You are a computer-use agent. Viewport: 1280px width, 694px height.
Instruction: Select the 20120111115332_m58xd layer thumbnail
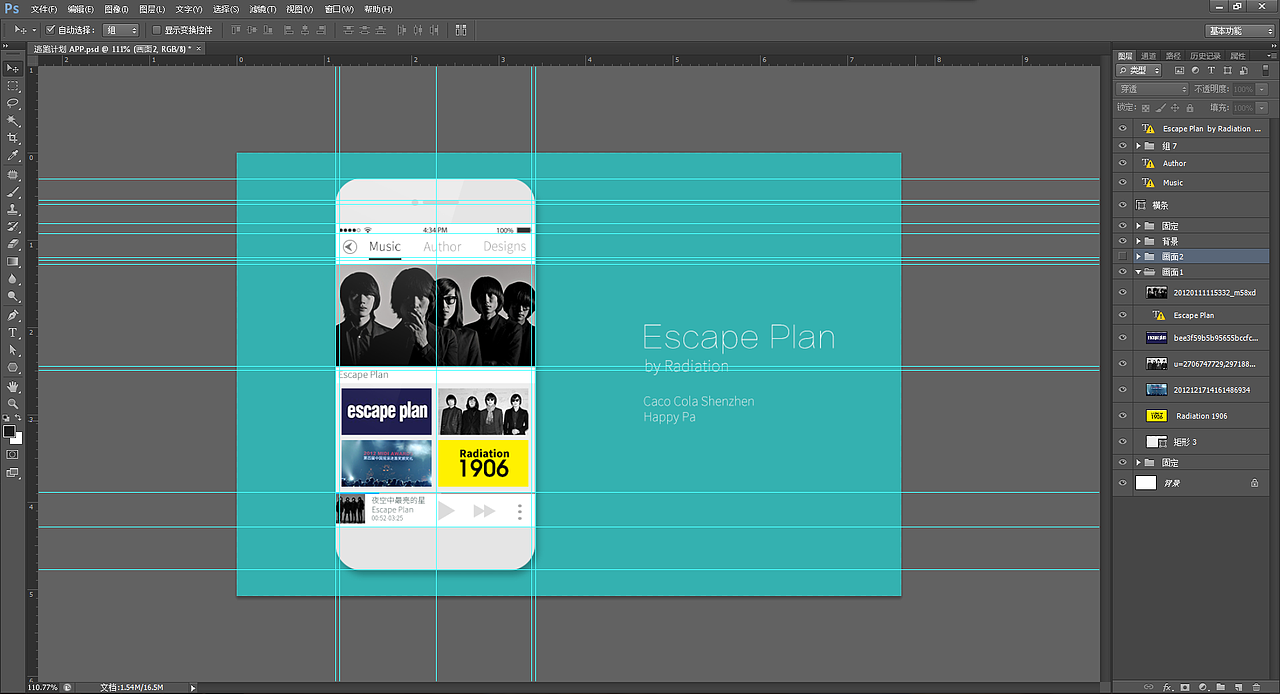coord(1156,292)
